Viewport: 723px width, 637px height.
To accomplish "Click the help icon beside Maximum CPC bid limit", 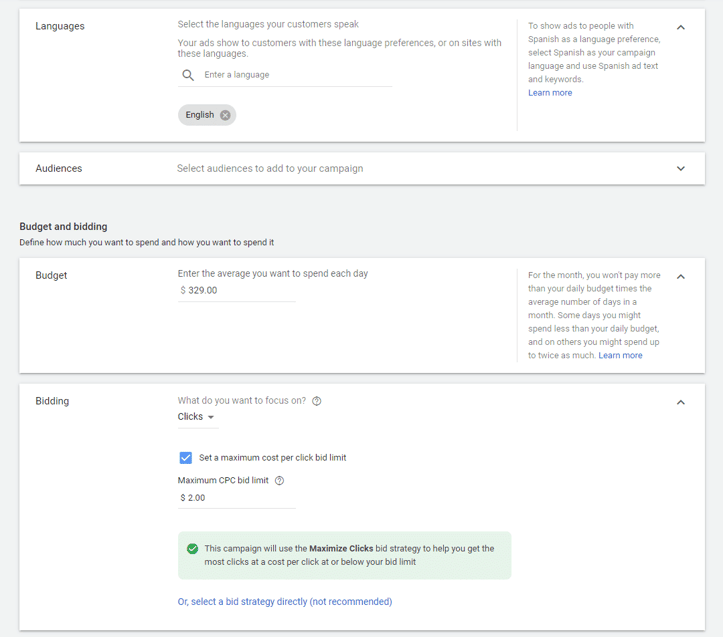I will point(280,481).
